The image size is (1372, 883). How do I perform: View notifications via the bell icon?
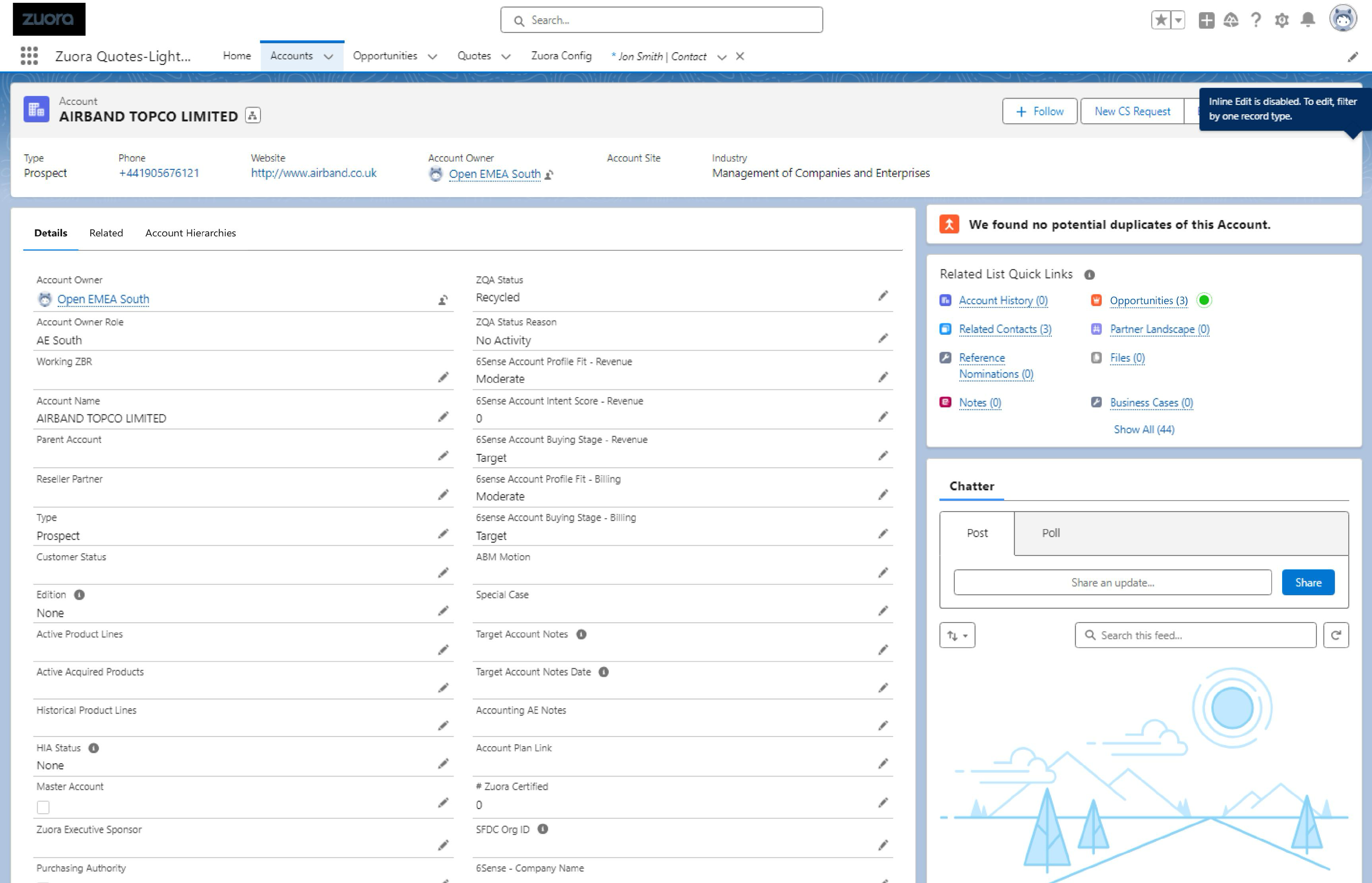click(x=1308, y=20)
